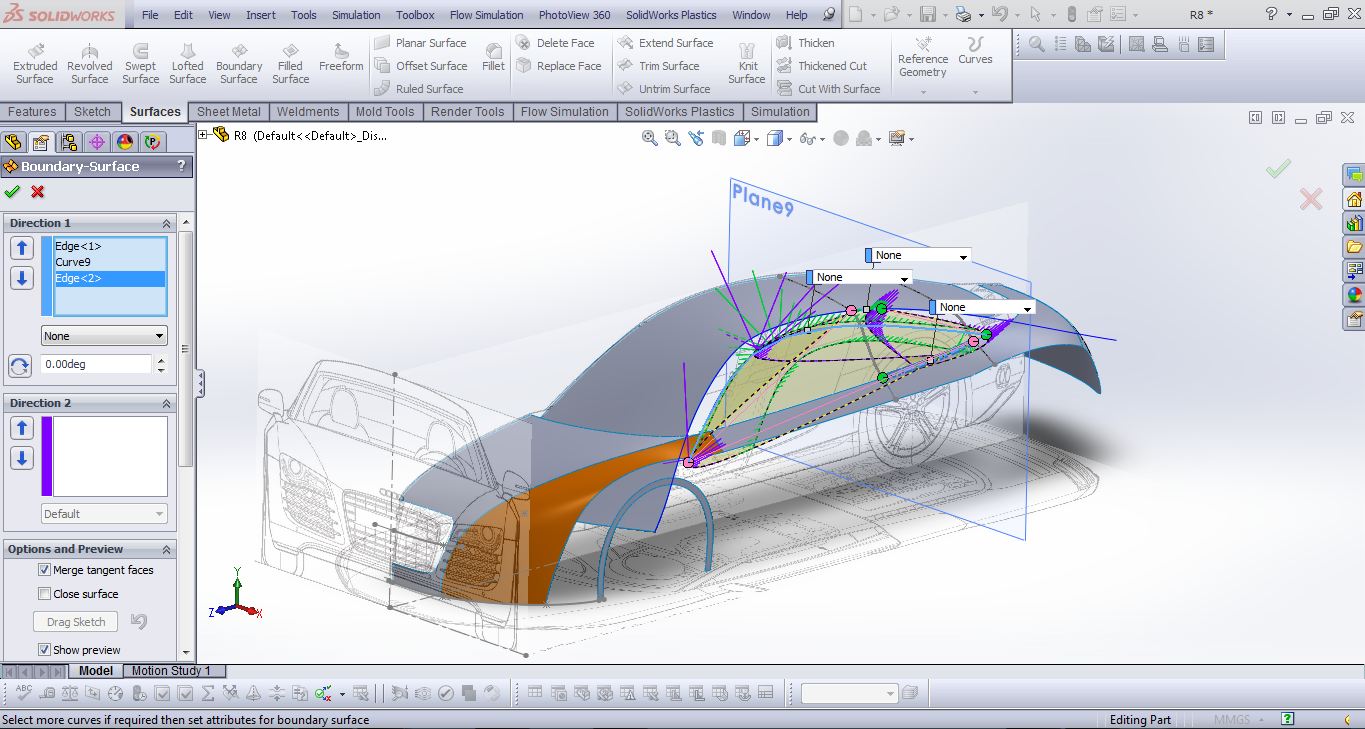The height and width of the screenshot is (729, 1365).
Task: Activate the Boundary Surface ribbon tool
Action: pyautogui.click(x=239, y=63)
